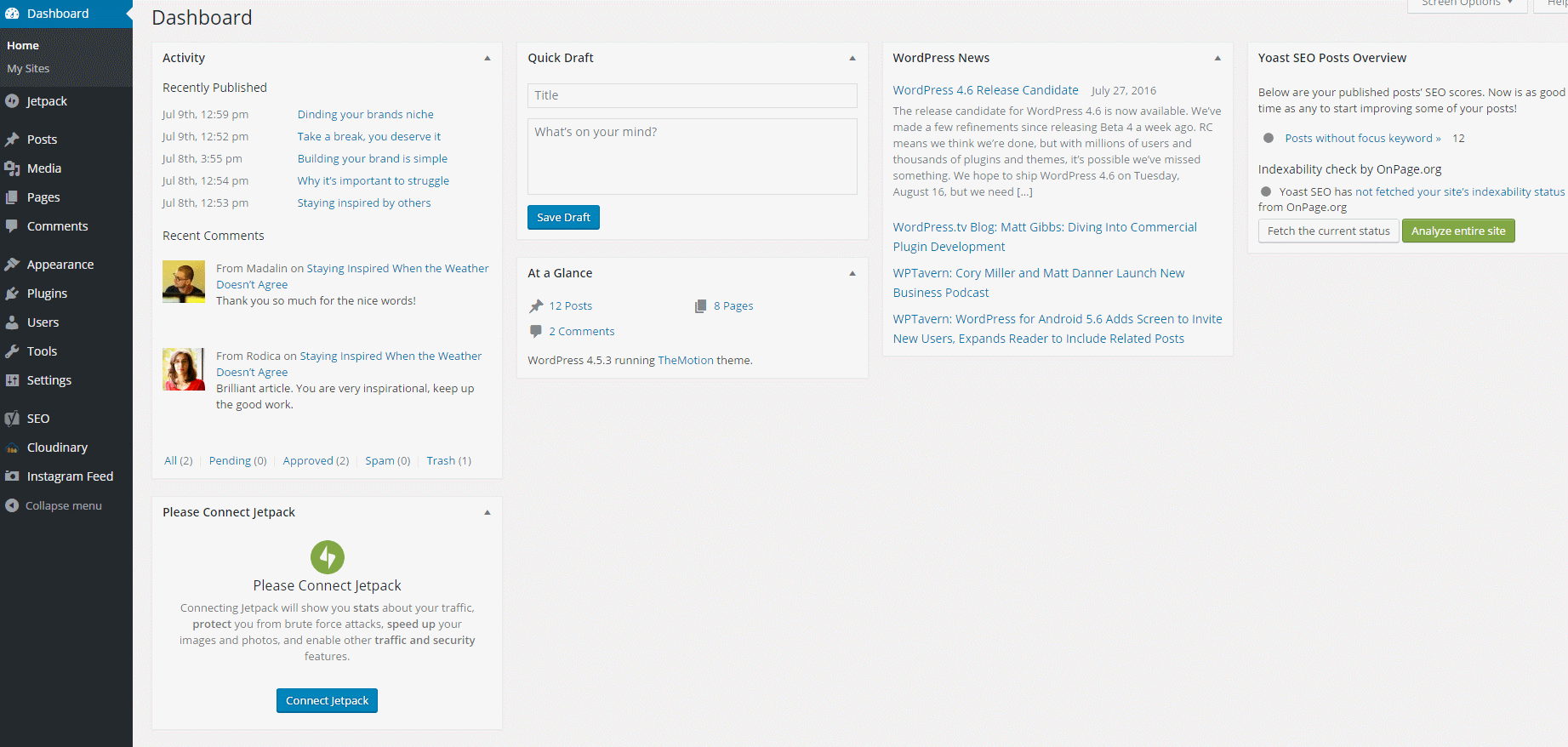Open the Home submenu item
The image size is (1568, 747).
(23, 46)
